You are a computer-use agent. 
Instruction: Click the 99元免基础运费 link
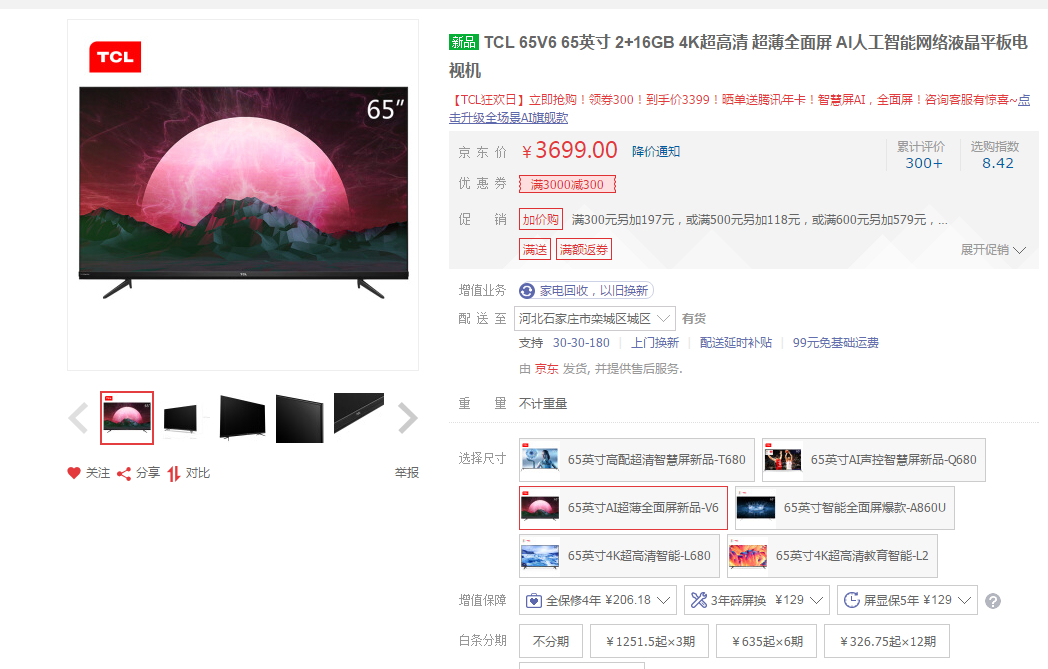click(835, 343)
